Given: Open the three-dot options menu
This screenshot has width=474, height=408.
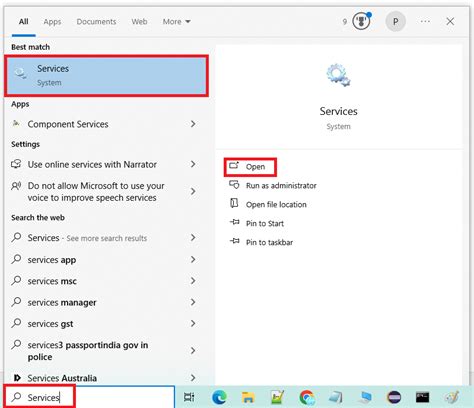Looking at the screenshot, I should 425,22.
